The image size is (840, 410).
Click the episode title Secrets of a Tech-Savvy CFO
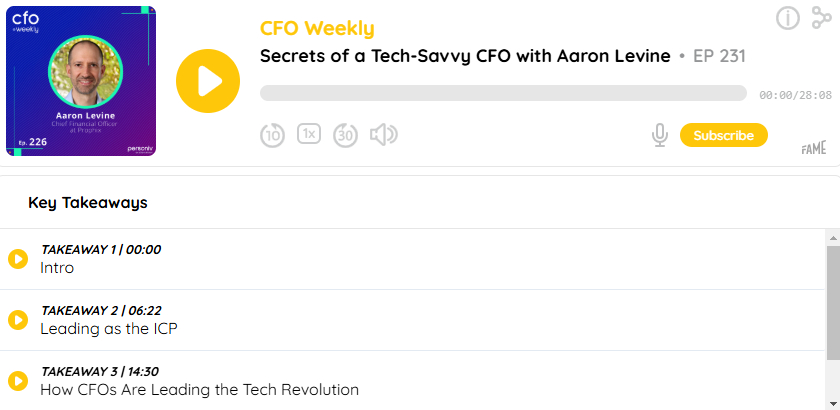tap(465, 56)
